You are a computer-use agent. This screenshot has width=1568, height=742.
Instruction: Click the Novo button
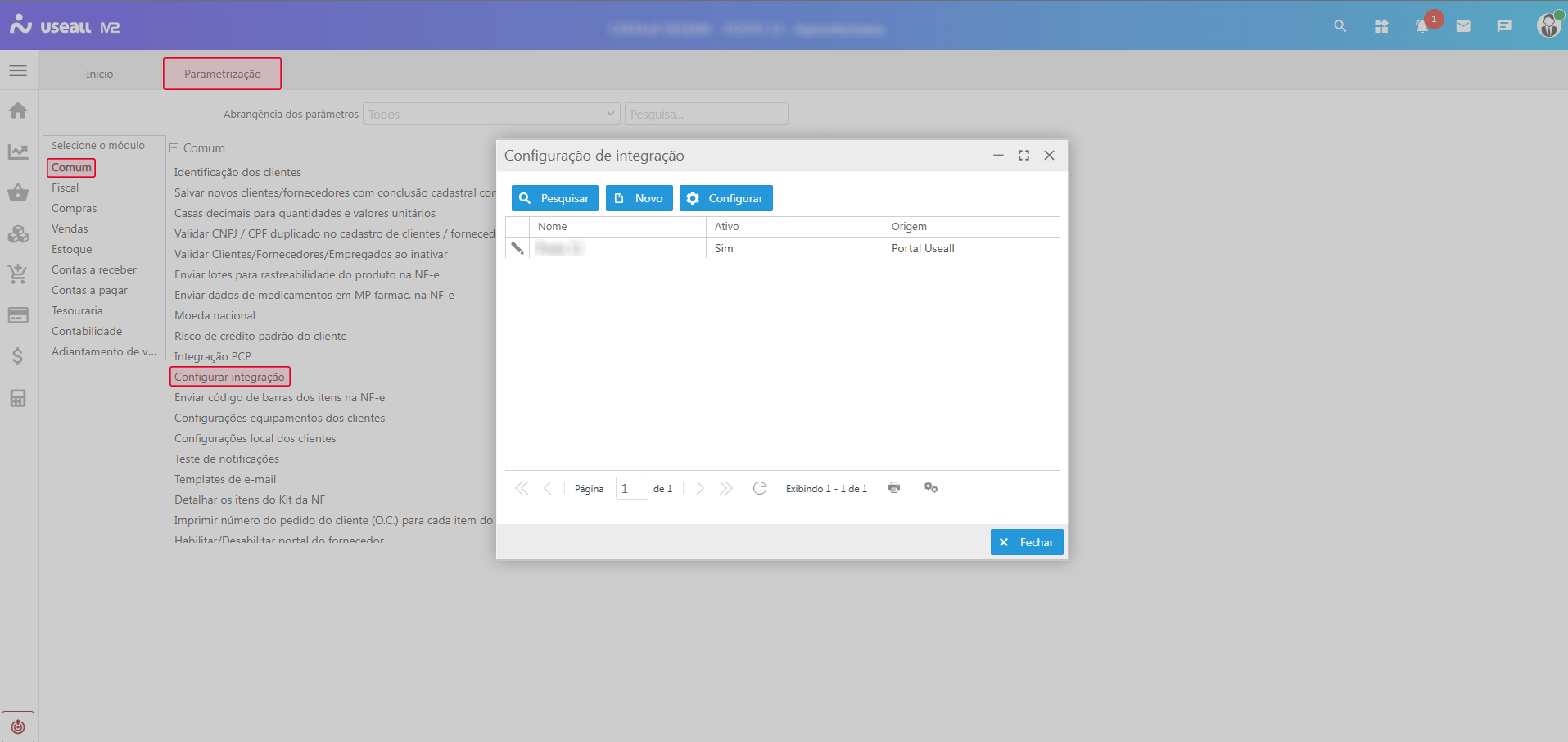[x=639, y=198]
